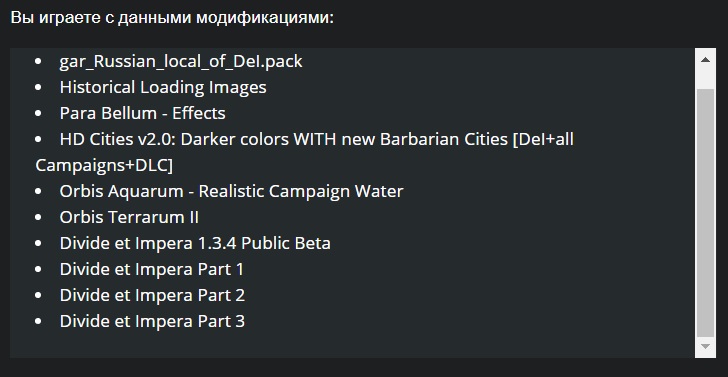Click bullet next to Historical Loading Images
The height and width of the screenshot is (377, 728).
point(38,87)
